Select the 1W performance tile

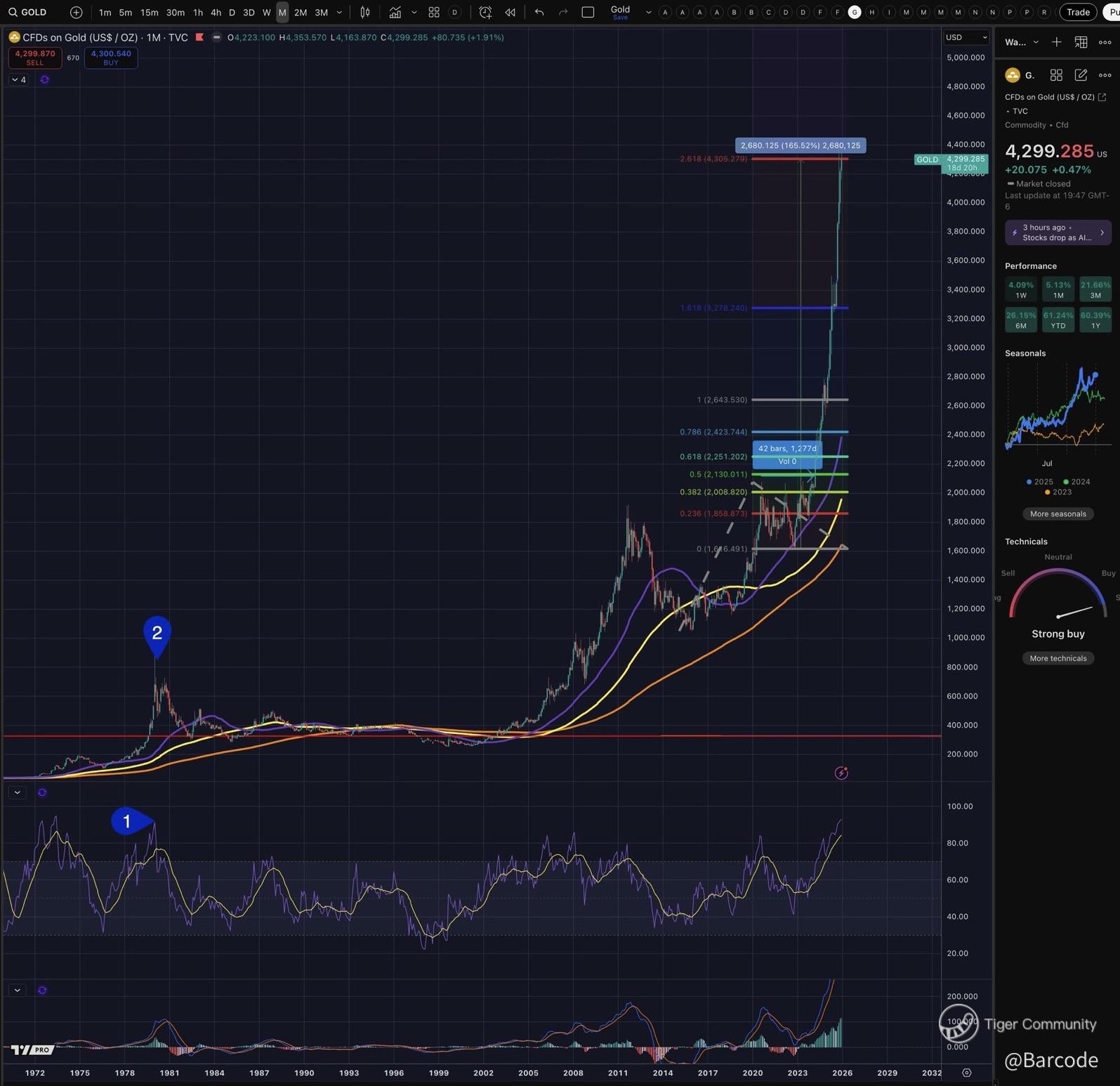tap(1021, 289)
